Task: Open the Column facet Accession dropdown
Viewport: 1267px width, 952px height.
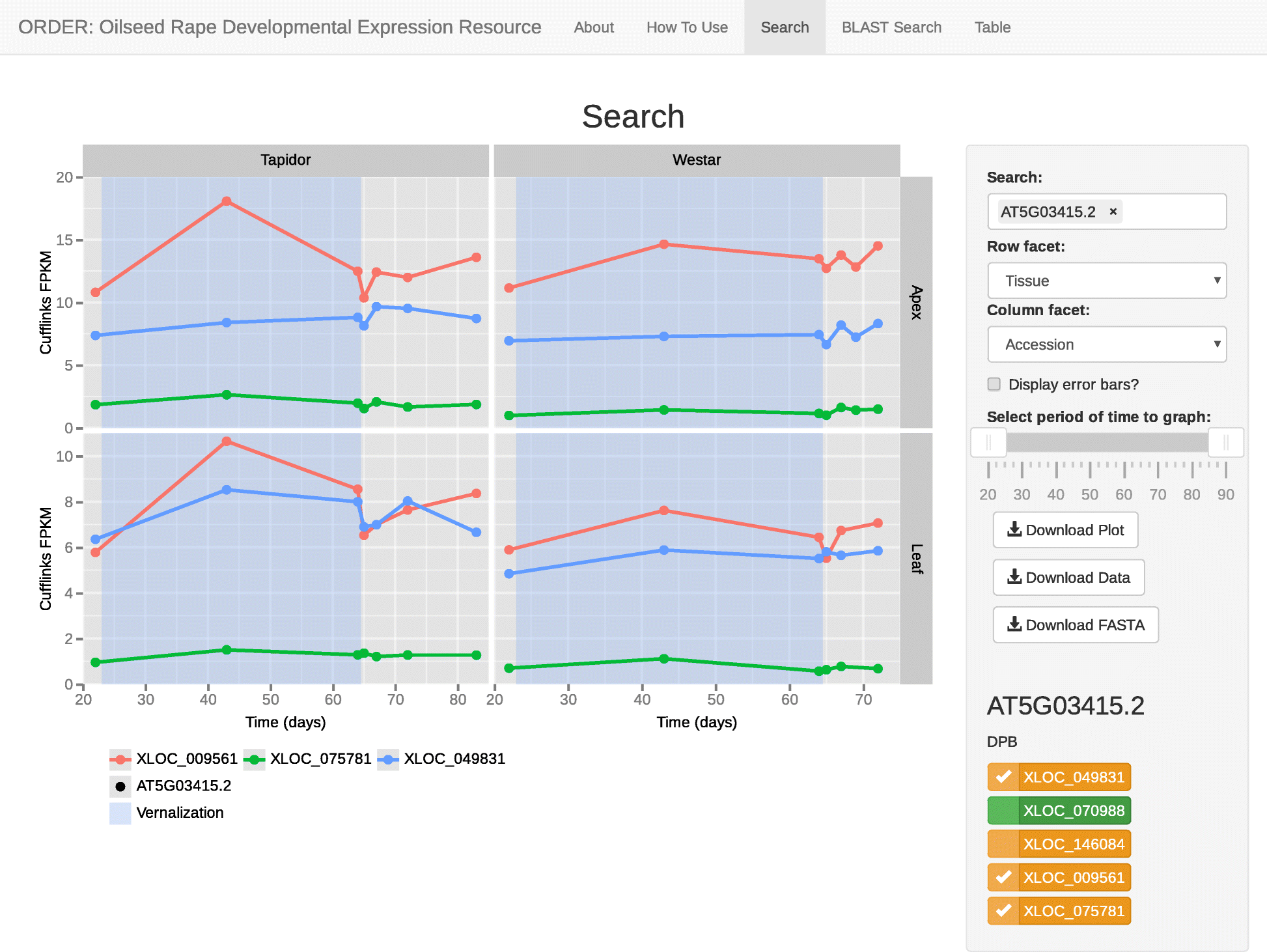Action: 1107,344
